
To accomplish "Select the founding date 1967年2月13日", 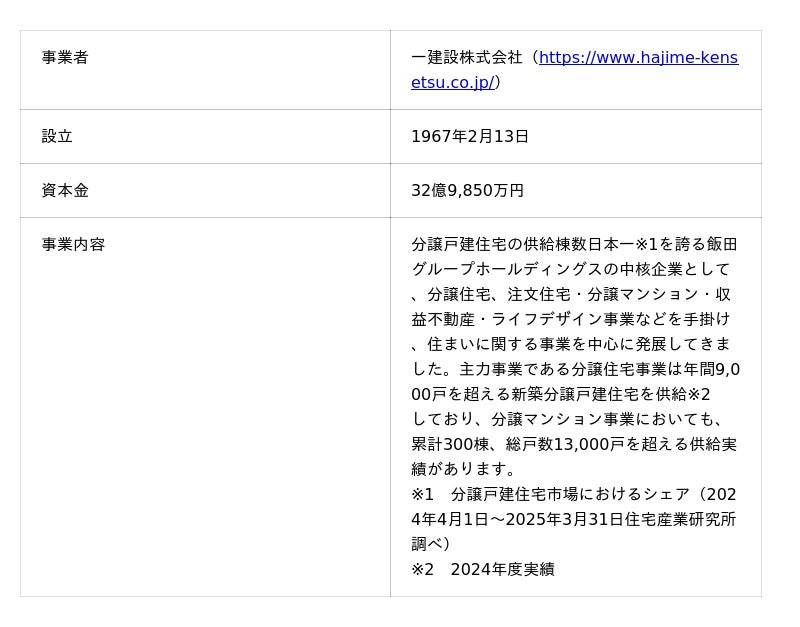I will pyautogui.click(x=470, y=137).
